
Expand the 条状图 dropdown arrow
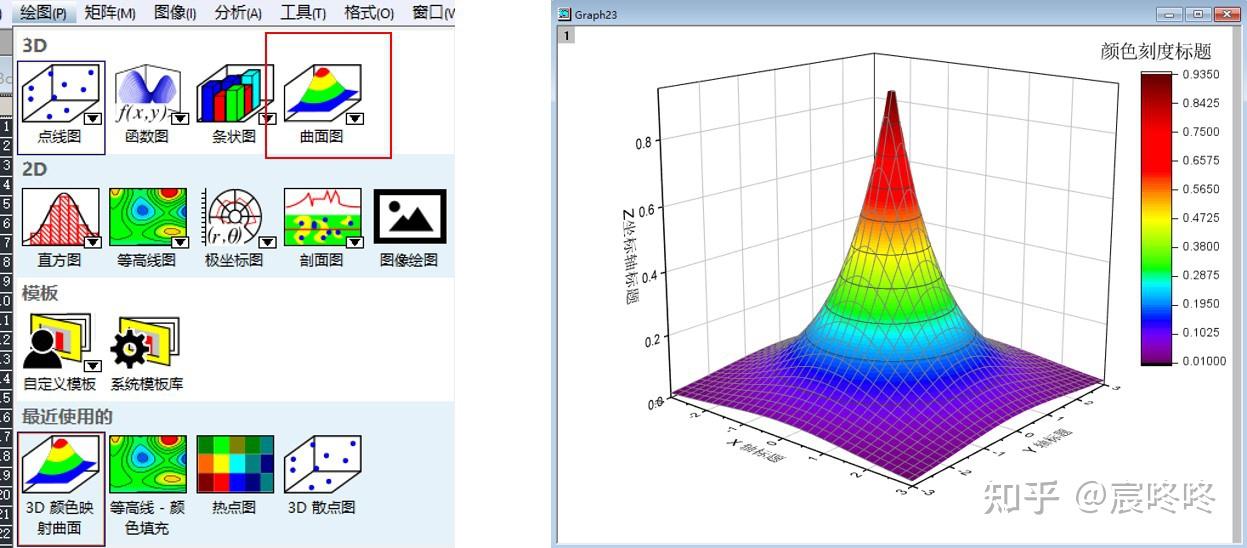pyautogui.click(x=267, y=118)
